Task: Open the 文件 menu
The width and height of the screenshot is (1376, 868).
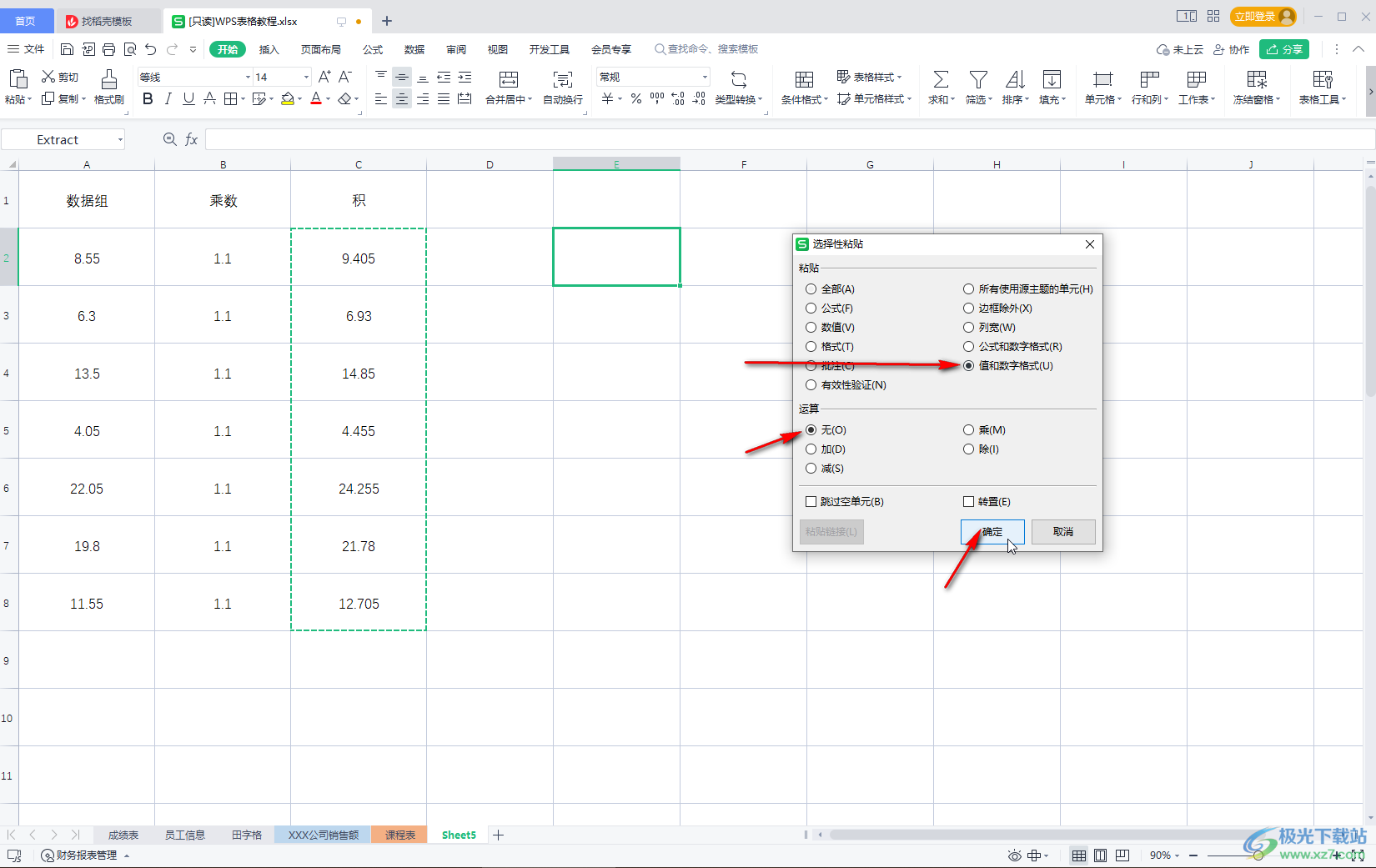Action: coord(26,49)
